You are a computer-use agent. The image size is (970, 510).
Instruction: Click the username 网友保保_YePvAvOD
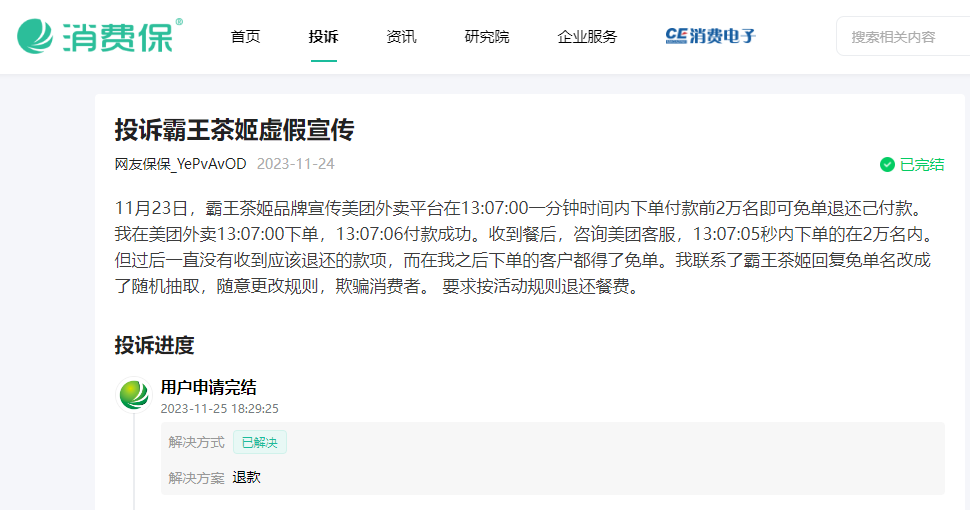point(181,164)
